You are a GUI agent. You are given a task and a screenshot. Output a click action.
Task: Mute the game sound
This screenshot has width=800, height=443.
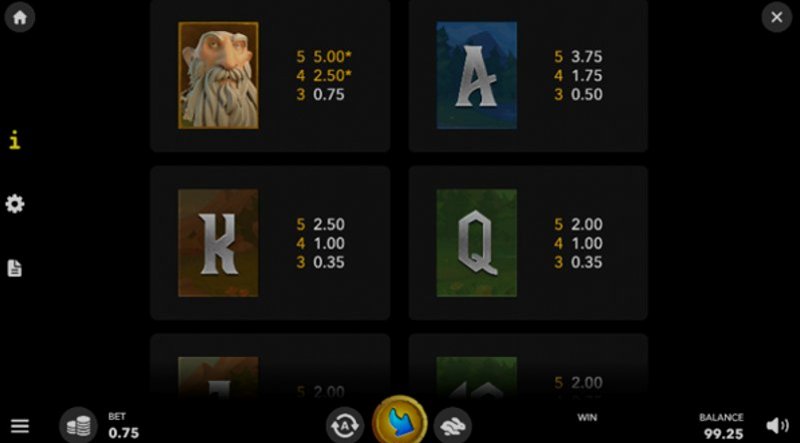coord(778,426)
